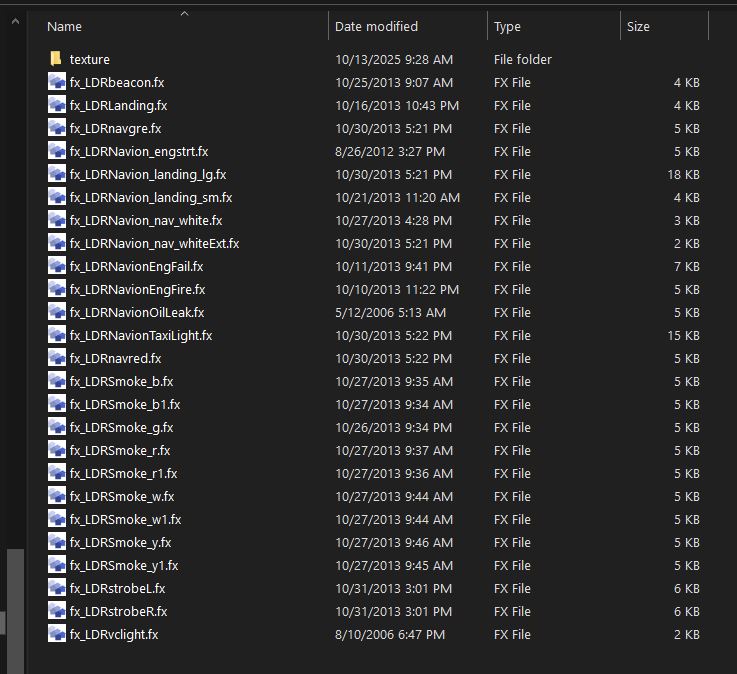Click the file name fx_LDRNavion_landing_sm.fx
This screenshot has width=737, height=674.
(x=151, y=197)
